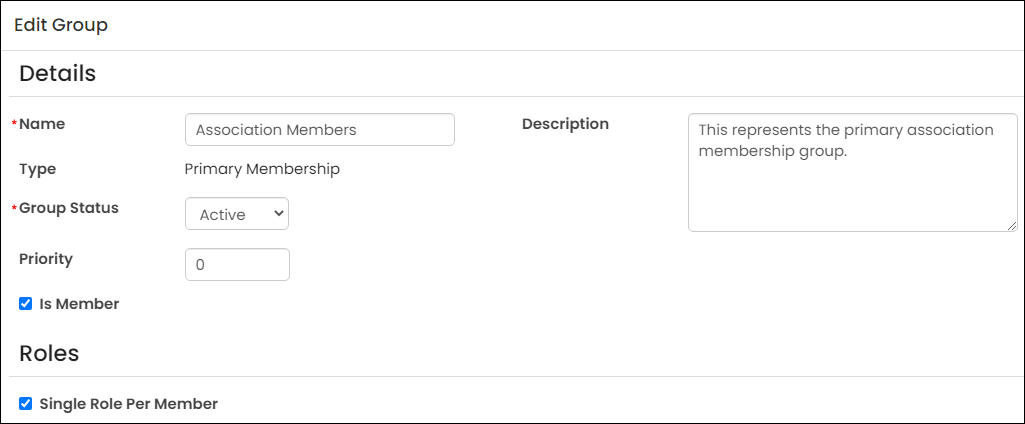Click the Is Member label text
Screen dimensions: 1025x424
tap(79, 304)
